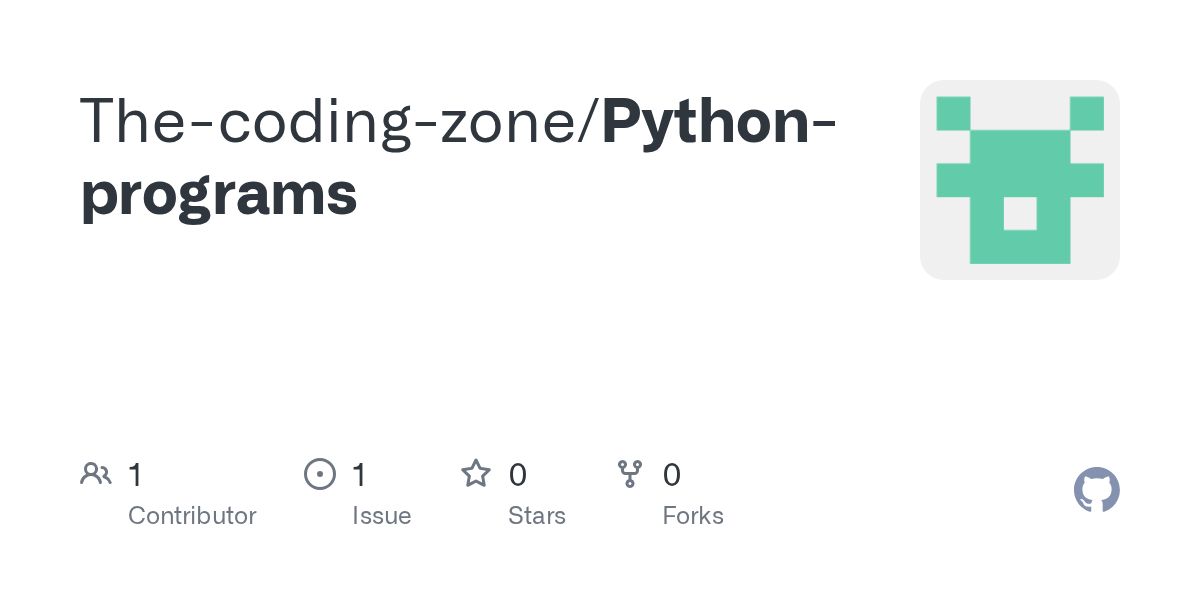The width and height of the screenshot is (1200, 600).
Task: Open the GitHub Octocat logo
Action: [x=1096, y=490]
